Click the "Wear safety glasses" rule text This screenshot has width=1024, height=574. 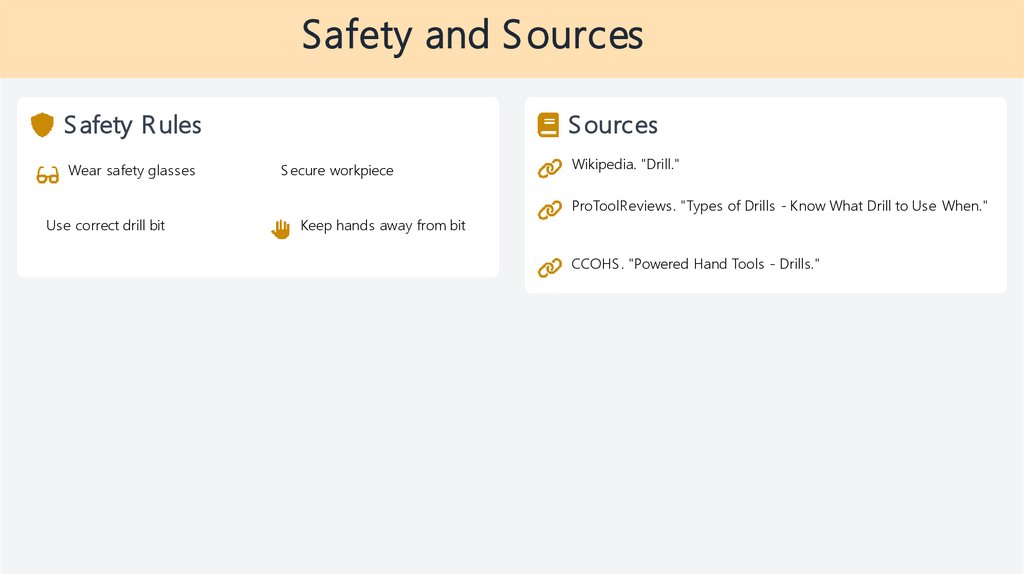[x=131, y=171]
